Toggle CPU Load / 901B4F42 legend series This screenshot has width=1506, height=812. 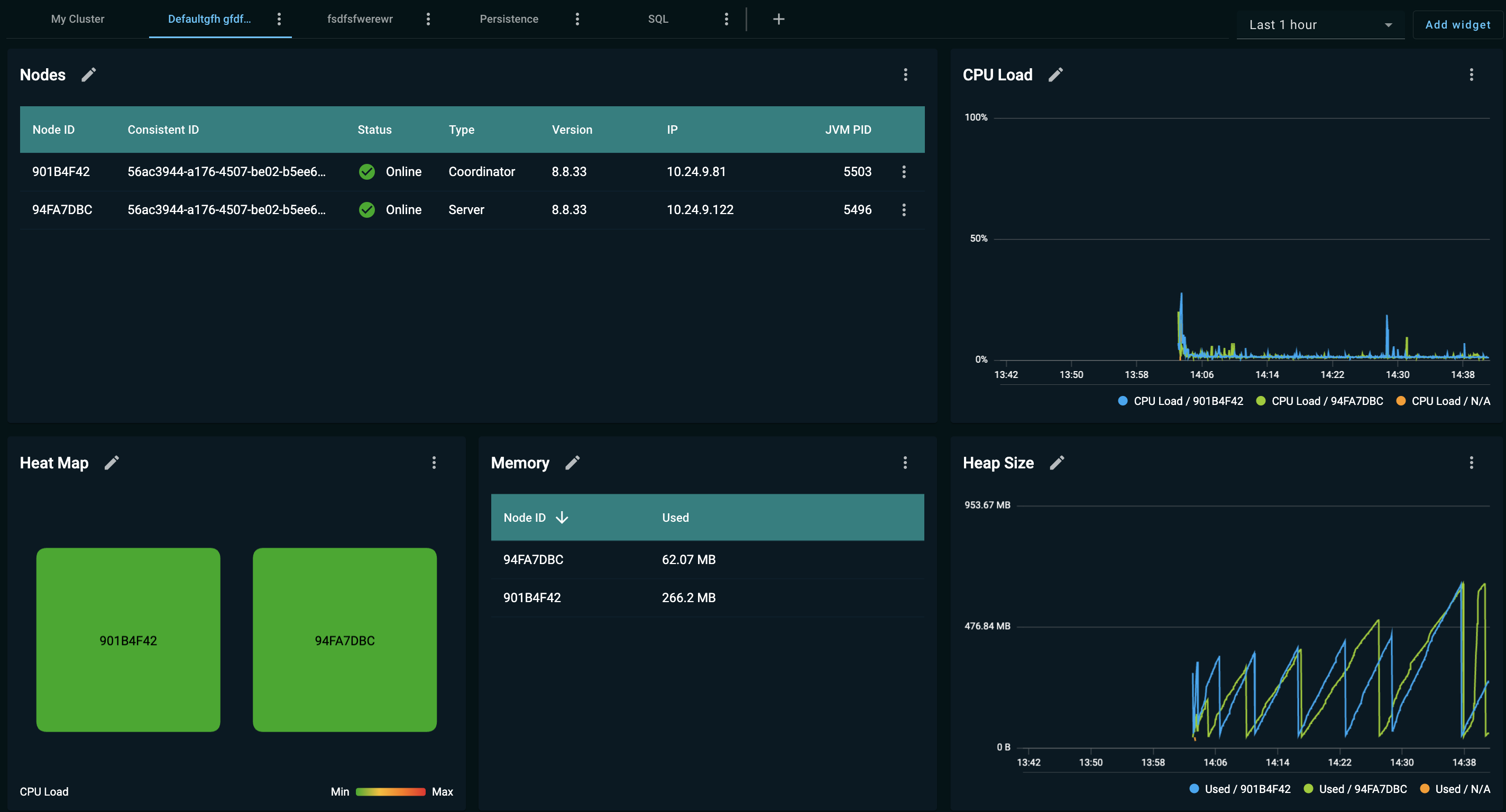click(1180, 401)
